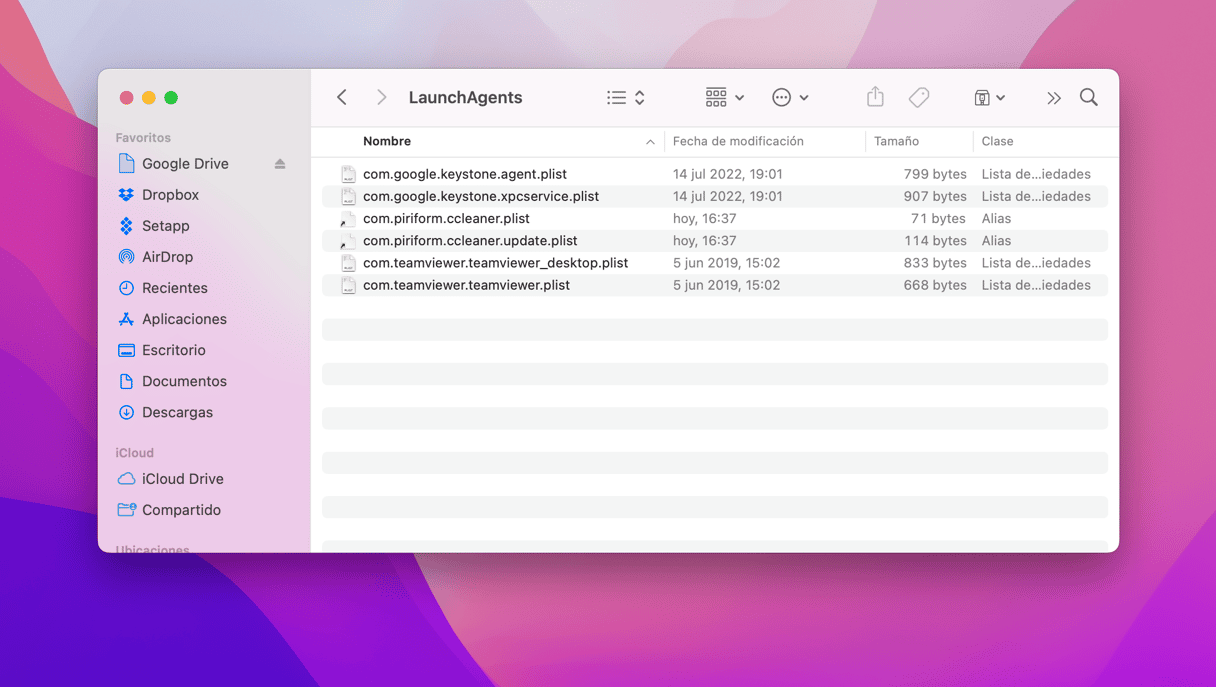Eject Google Drive in the sidebar
This screenshot has height=687, width=1216.
pos(280,164)
